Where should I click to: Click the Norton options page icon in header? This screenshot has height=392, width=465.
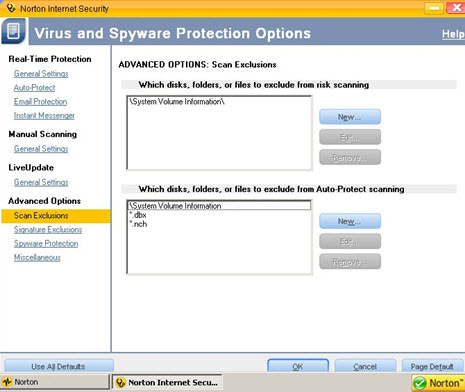pyautogui.click(x=13, y=31)
